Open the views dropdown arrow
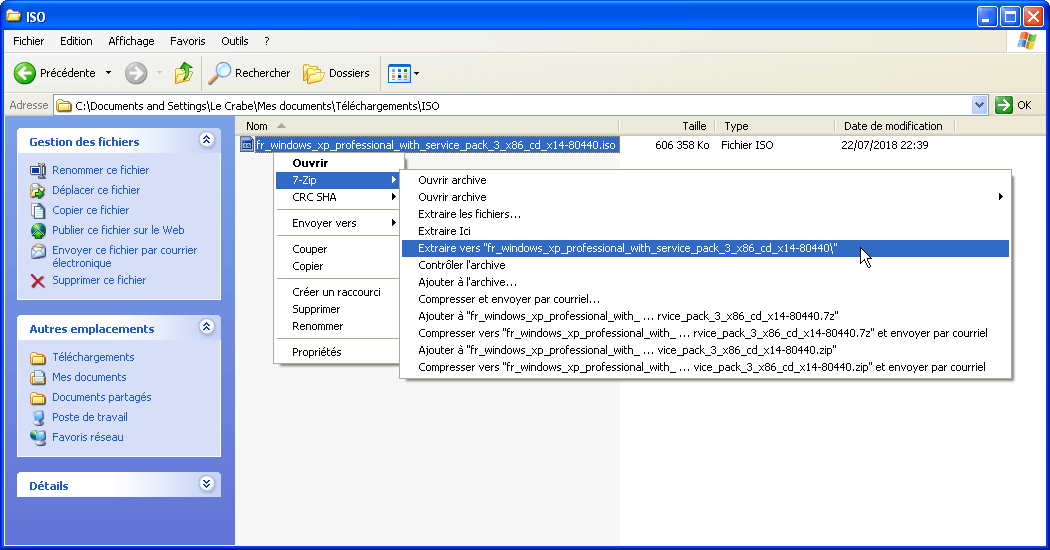Image resolution: width=1050 pixels, height=550 pixels. [x=417, y=74]
